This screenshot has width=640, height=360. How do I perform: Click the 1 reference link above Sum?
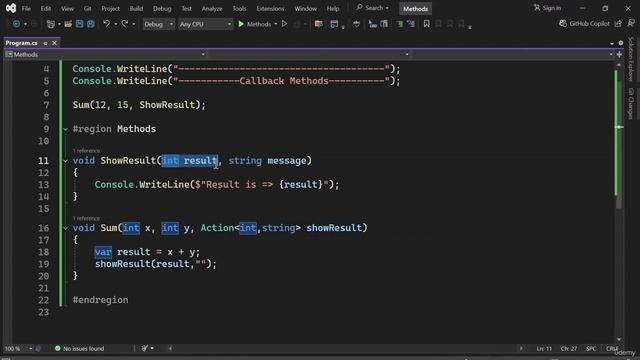point(86,218)
